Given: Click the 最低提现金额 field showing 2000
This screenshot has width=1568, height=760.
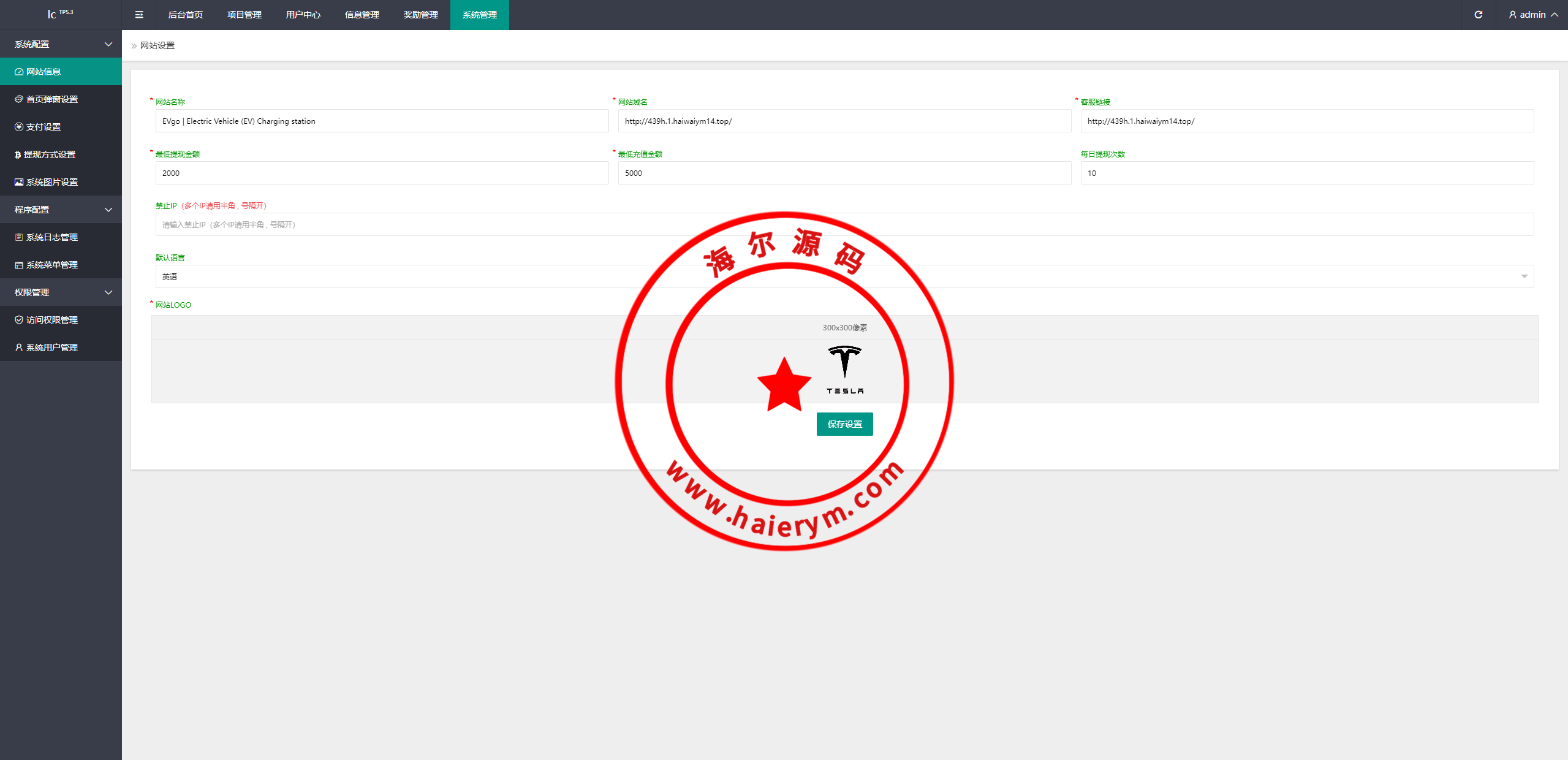Looking at the screenshot, I should coord(382,173).
